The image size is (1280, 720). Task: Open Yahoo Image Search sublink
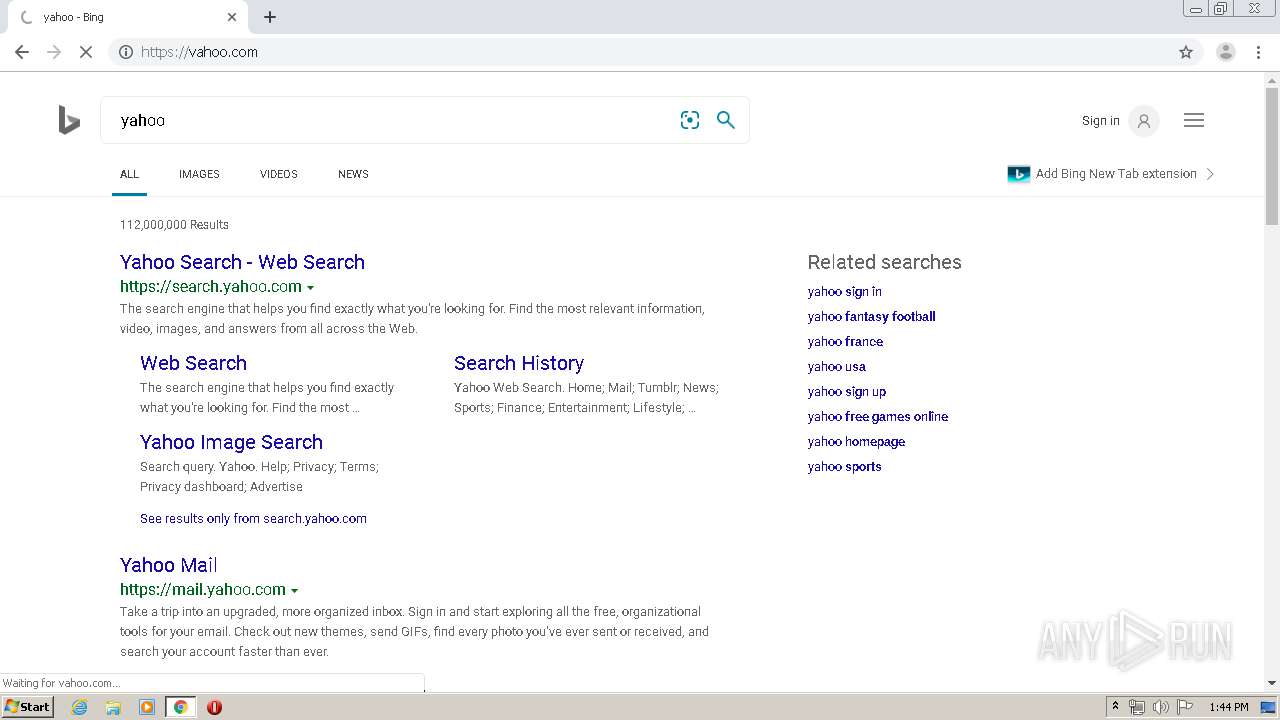click(231, 442)
